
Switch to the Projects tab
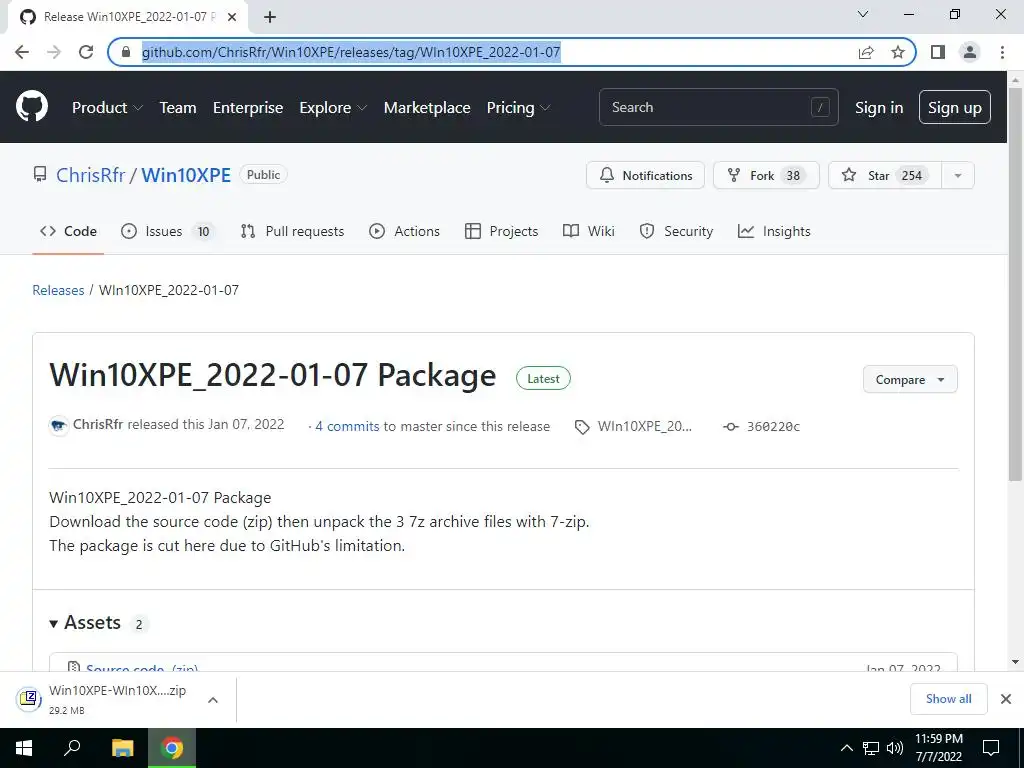tap(501, 231)
